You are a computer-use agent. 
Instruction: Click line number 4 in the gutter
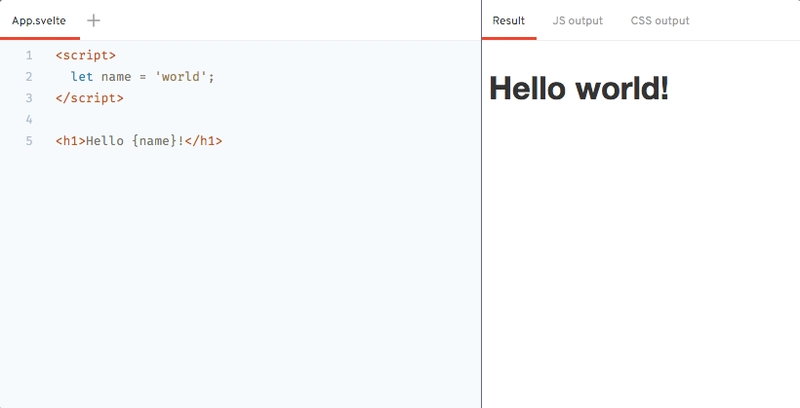pyautogui.click(x=29, y=119)
